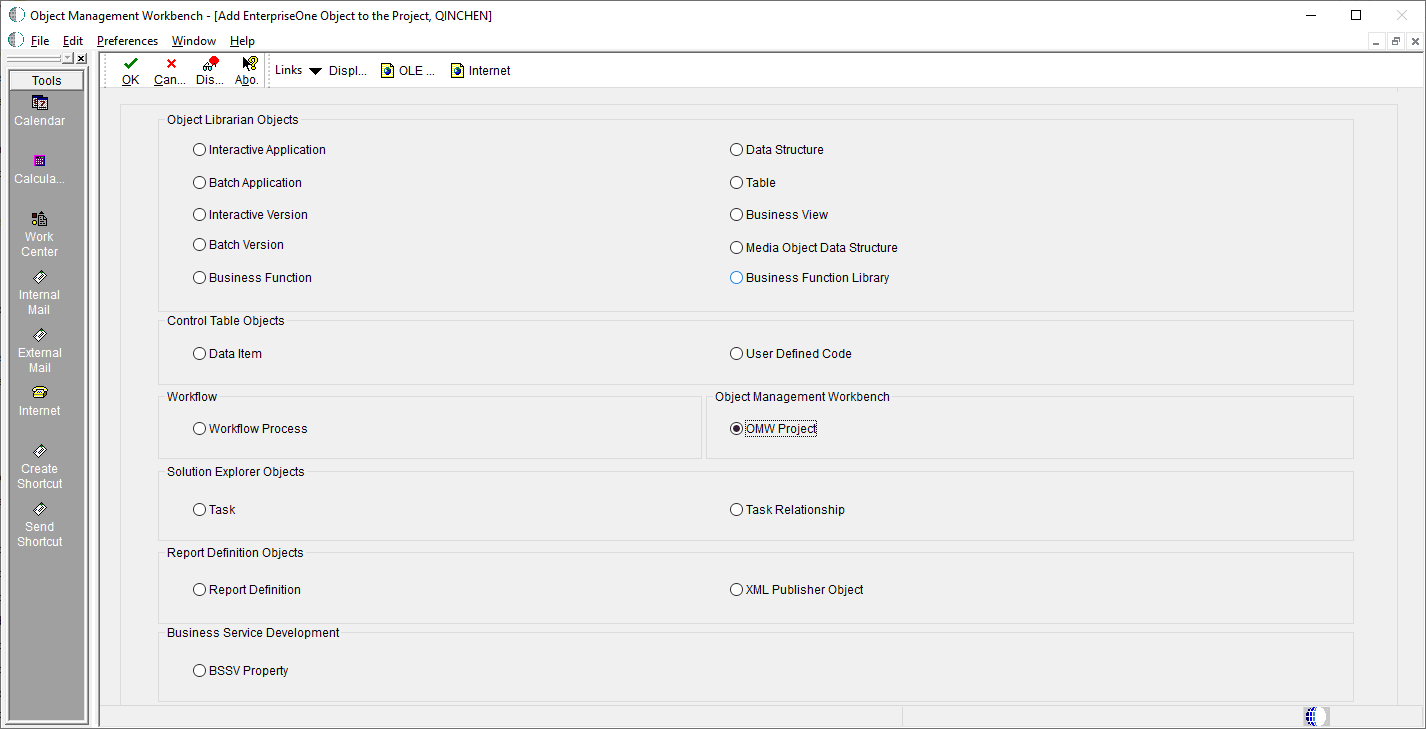Choose the Interactive Version radio button
The height and width of the screenshot is (729, 1426).
(199, 215)
